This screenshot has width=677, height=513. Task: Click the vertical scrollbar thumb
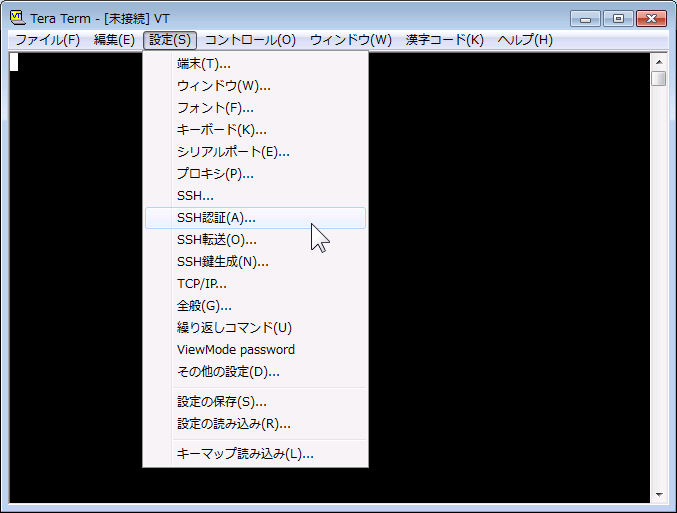click(x=659, y=79)
